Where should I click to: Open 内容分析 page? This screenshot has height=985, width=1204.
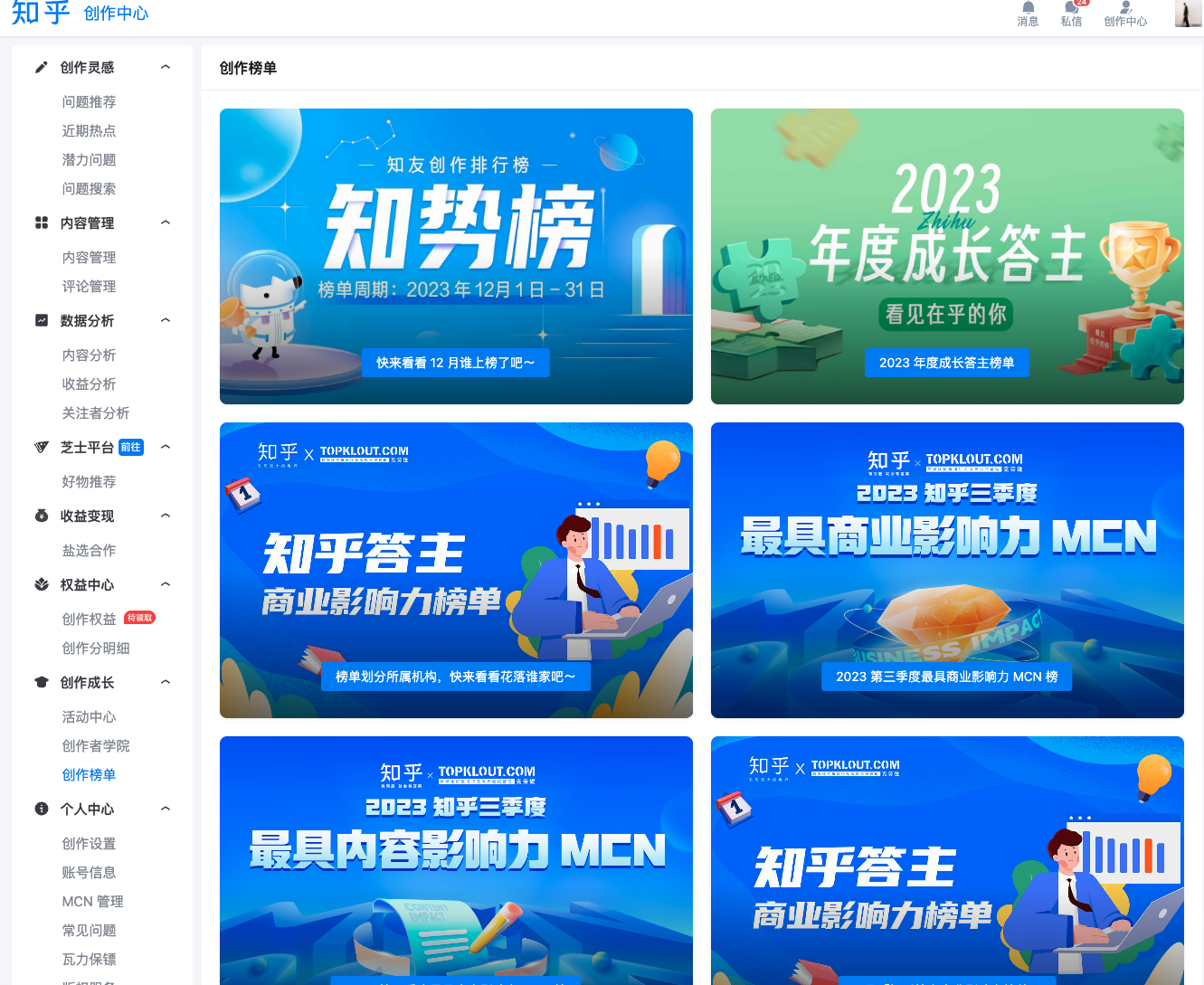coord(89,355)
